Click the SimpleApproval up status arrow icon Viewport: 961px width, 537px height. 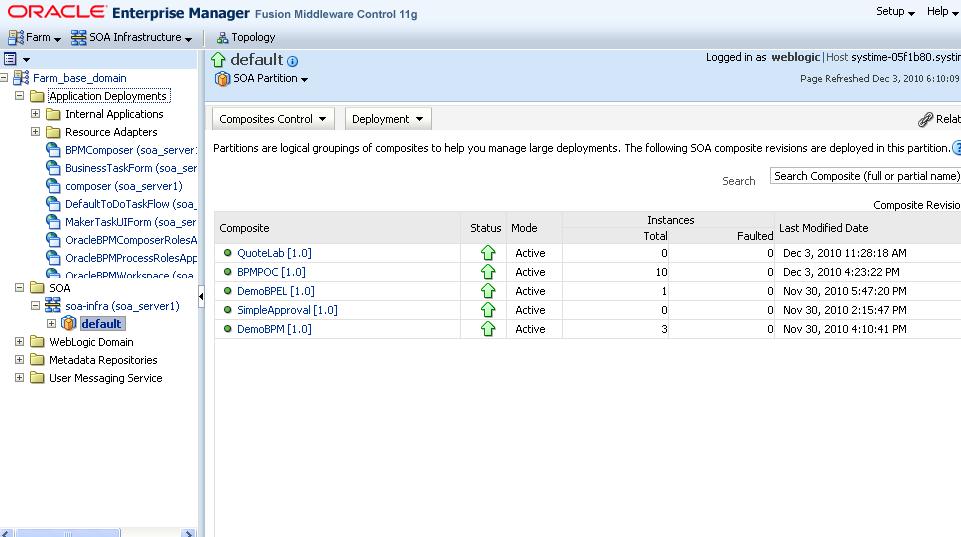(488, 310)
